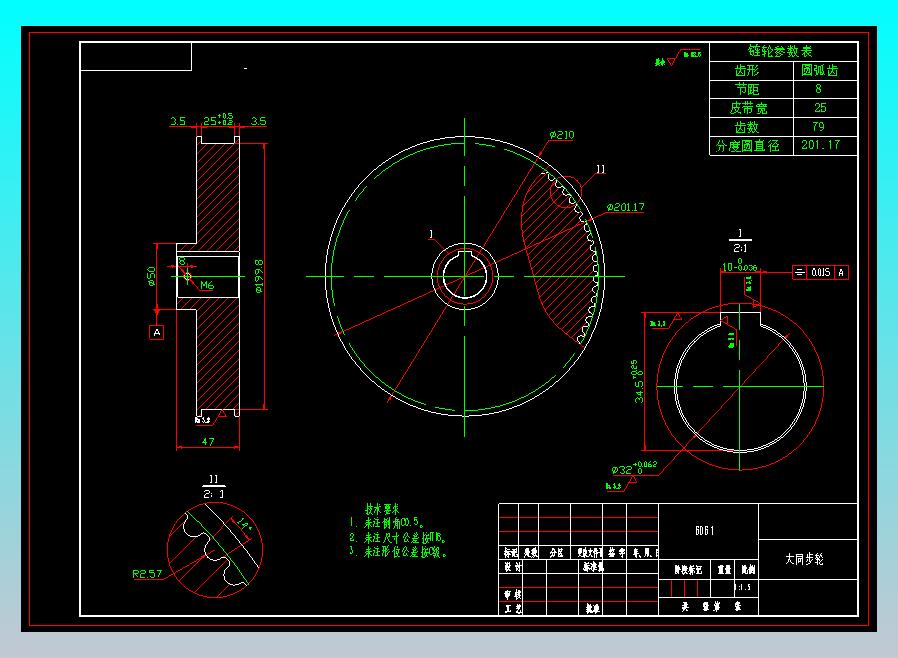Select the symmetry tolerance frame 0.015 A
The image size is (898, 658).
(820, 273)
